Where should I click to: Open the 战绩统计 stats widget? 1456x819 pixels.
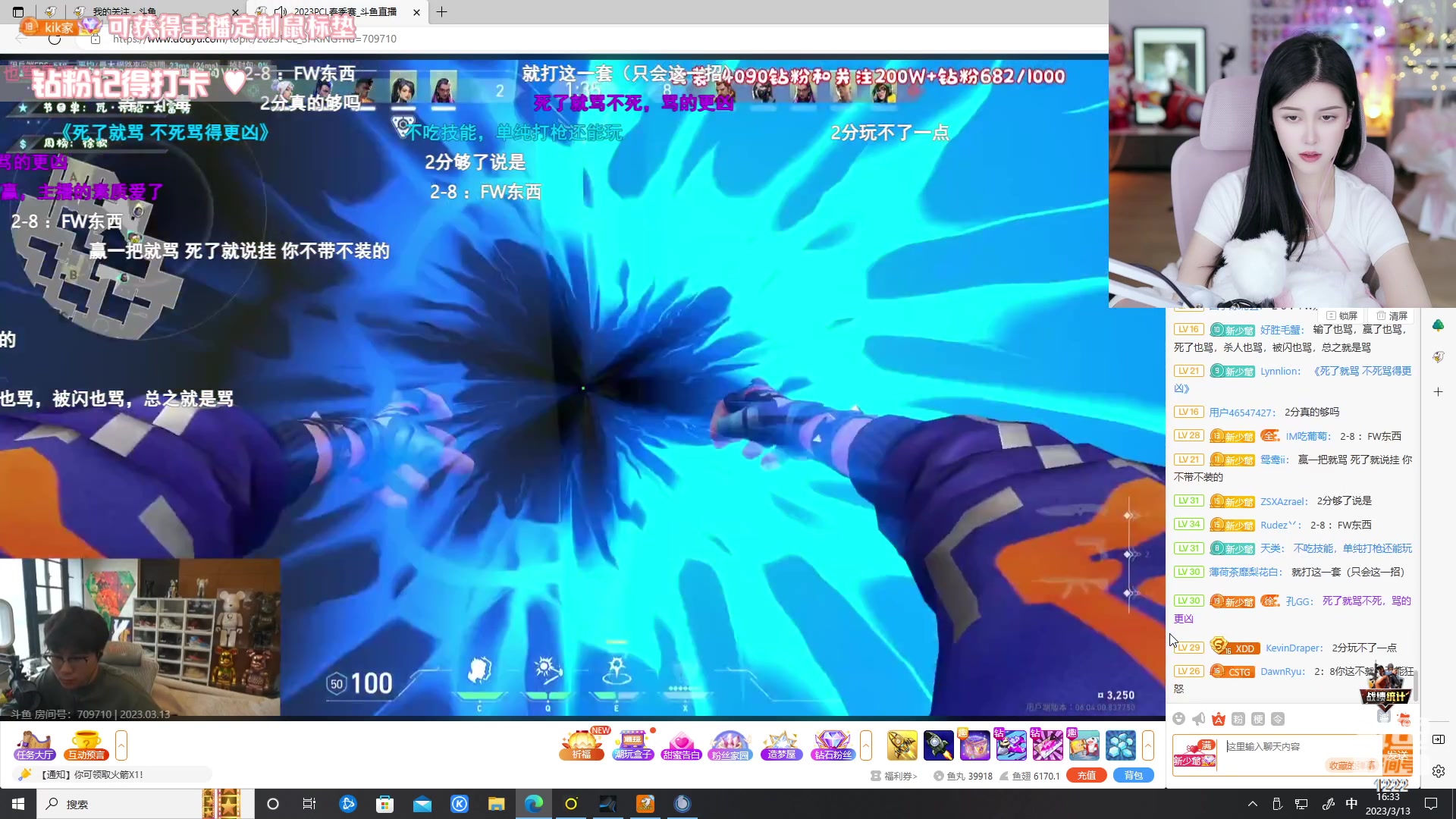tap(1386, 685)
